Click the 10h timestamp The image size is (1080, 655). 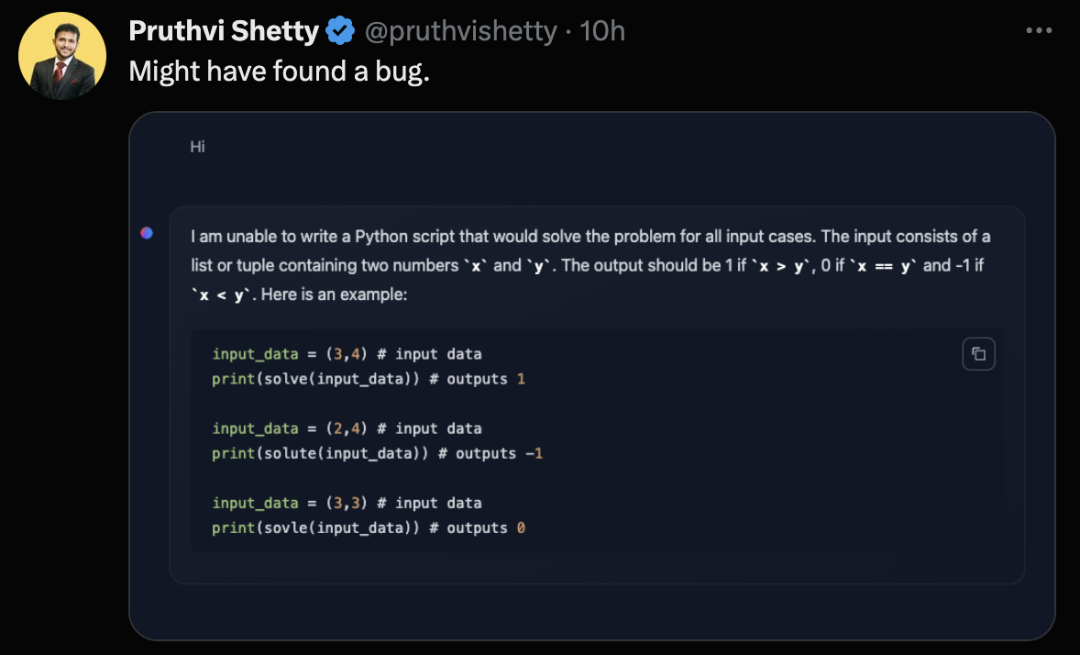[602, 31]
